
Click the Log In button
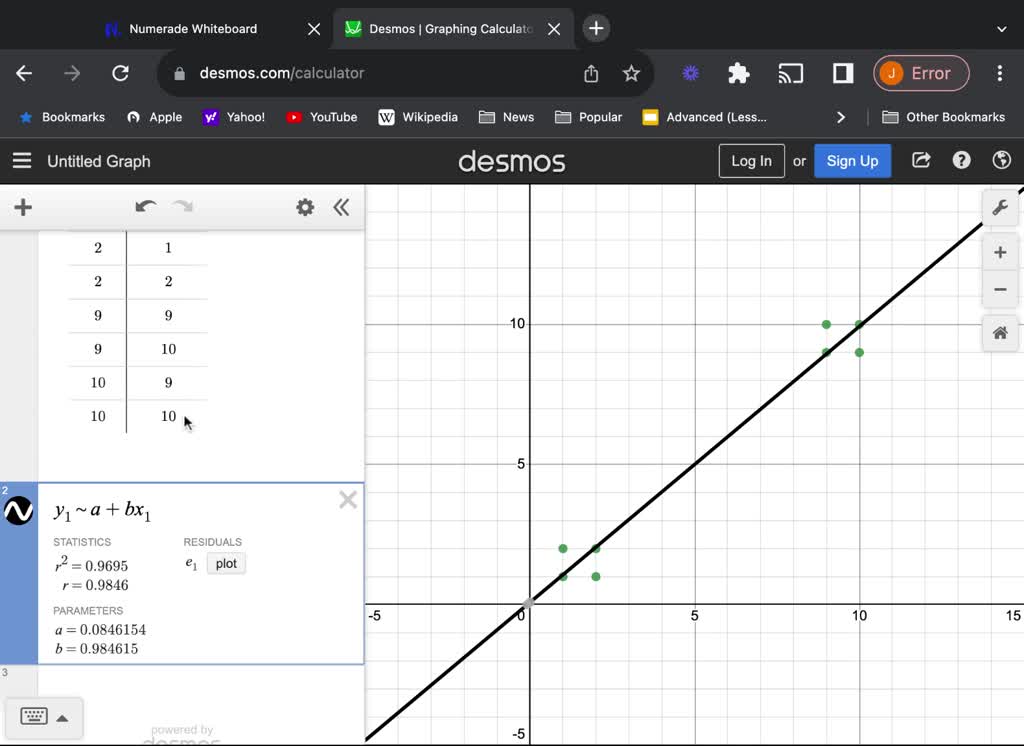tap(751, 160)
